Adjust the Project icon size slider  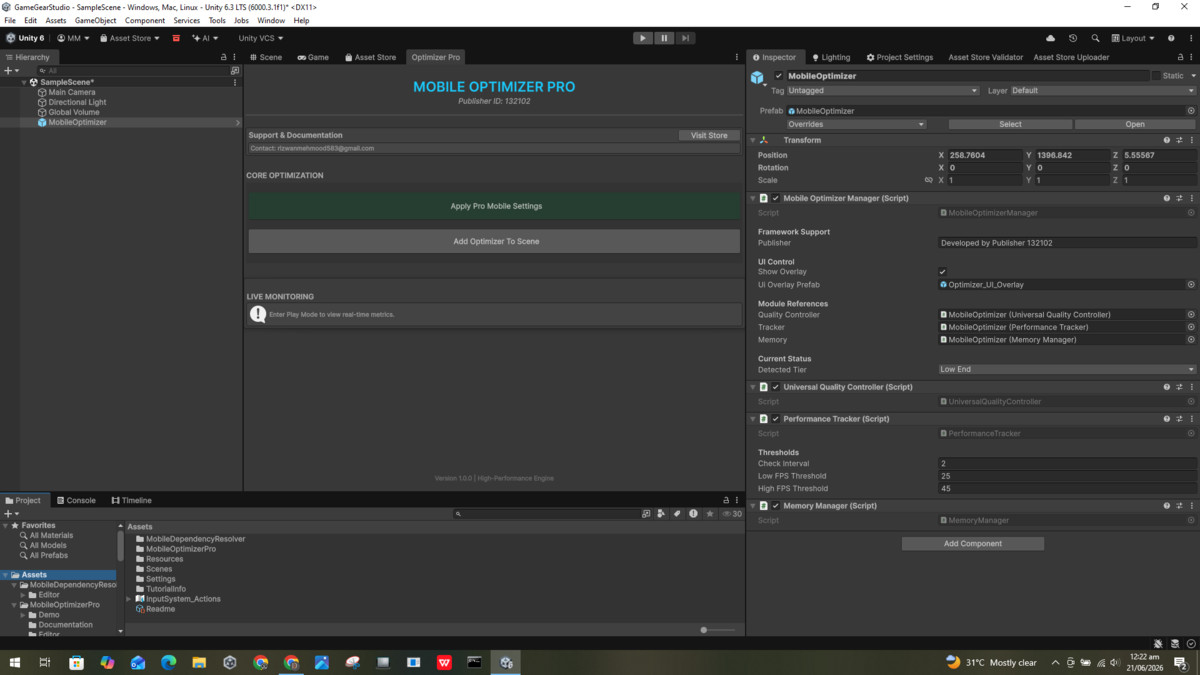(x=718, y=630)
